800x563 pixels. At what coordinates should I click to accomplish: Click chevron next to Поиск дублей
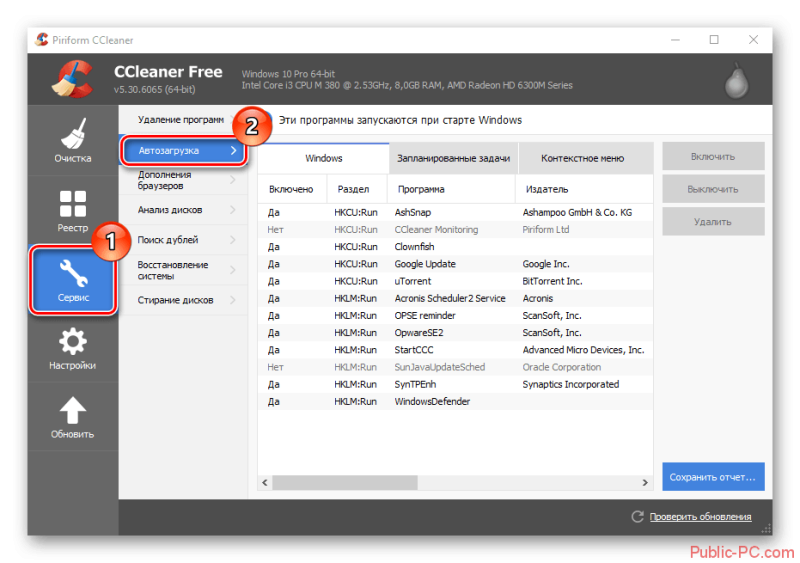pyautogui.click(x=233, y=240)
